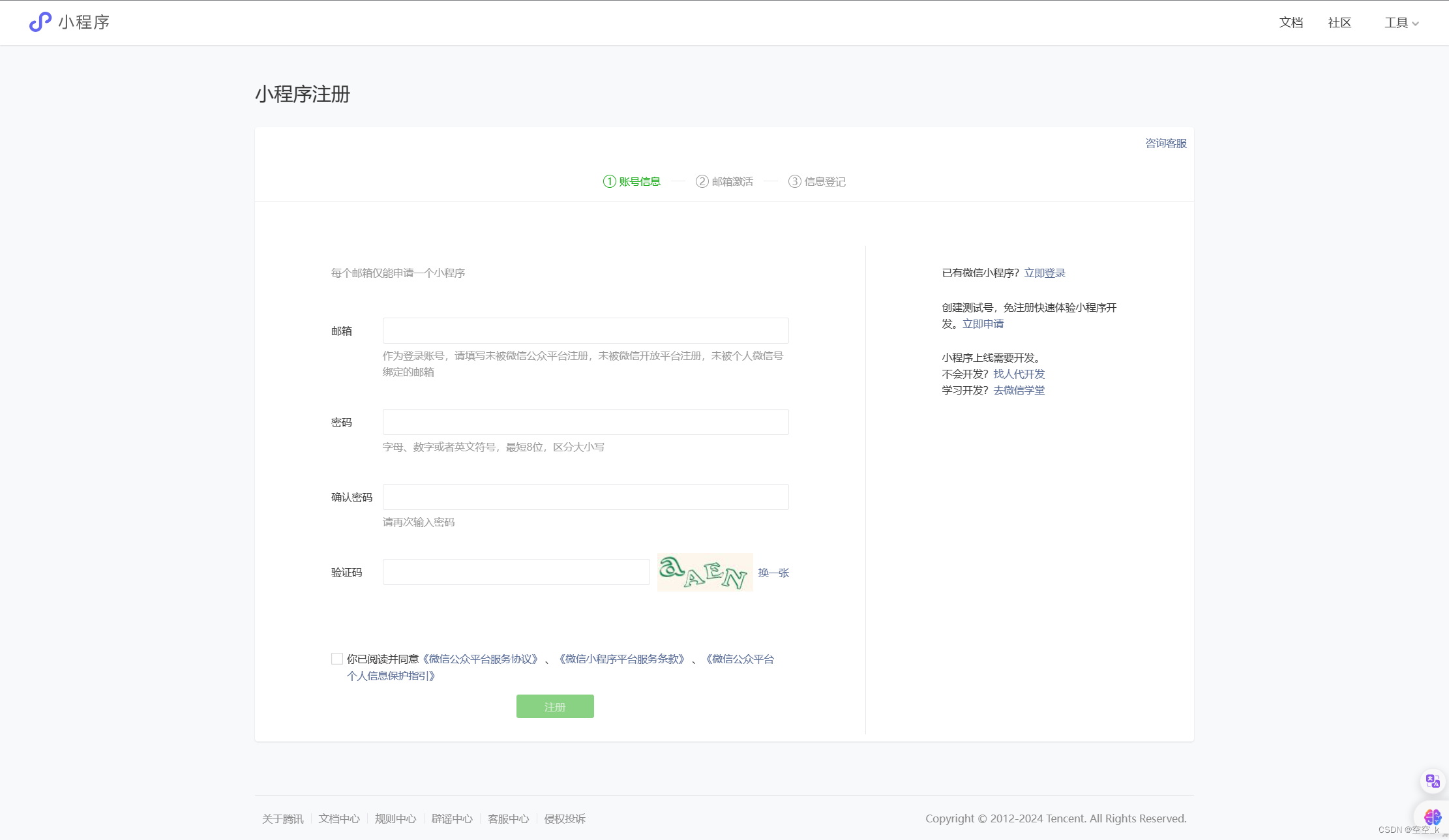Click 规则中心 footer link

point(396,818)
